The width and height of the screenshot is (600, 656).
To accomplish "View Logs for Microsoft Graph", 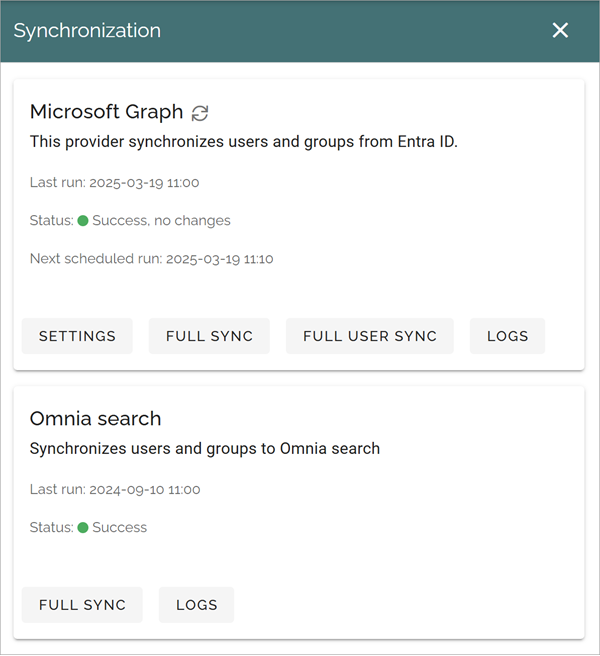I will pos(508,336).
